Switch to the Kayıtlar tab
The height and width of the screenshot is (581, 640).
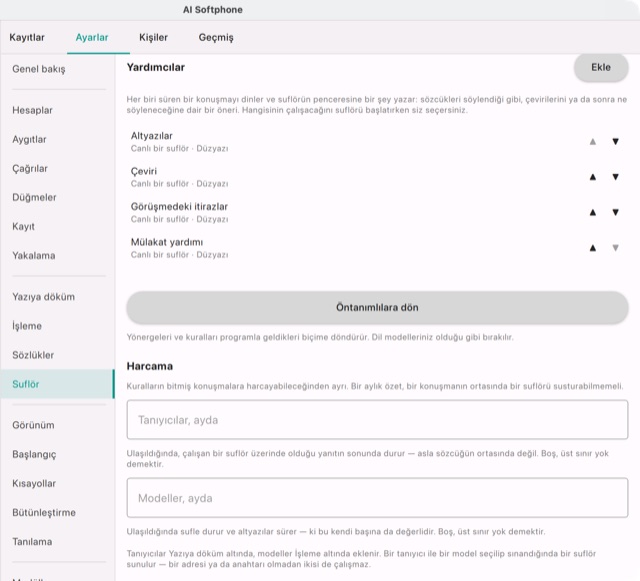[x=27, y=37]
